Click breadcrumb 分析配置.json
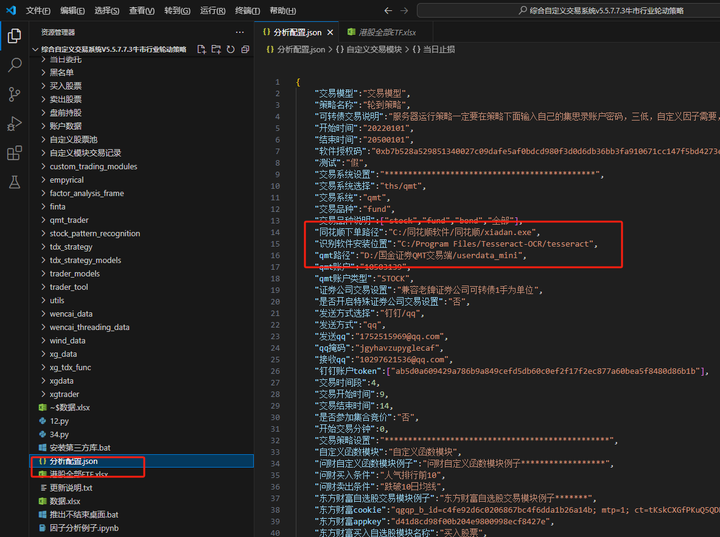720x537 pixels. click(301, 49)
